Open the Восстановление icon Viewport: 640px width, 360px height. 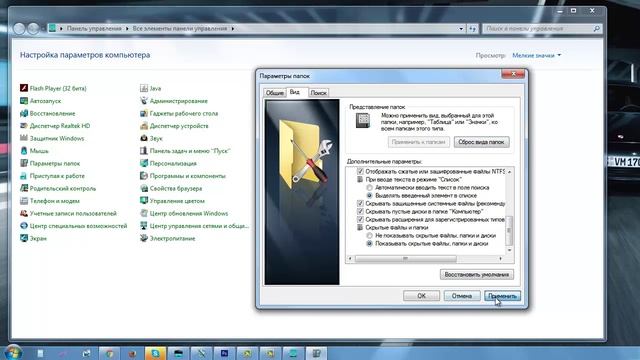coord(24,113)
